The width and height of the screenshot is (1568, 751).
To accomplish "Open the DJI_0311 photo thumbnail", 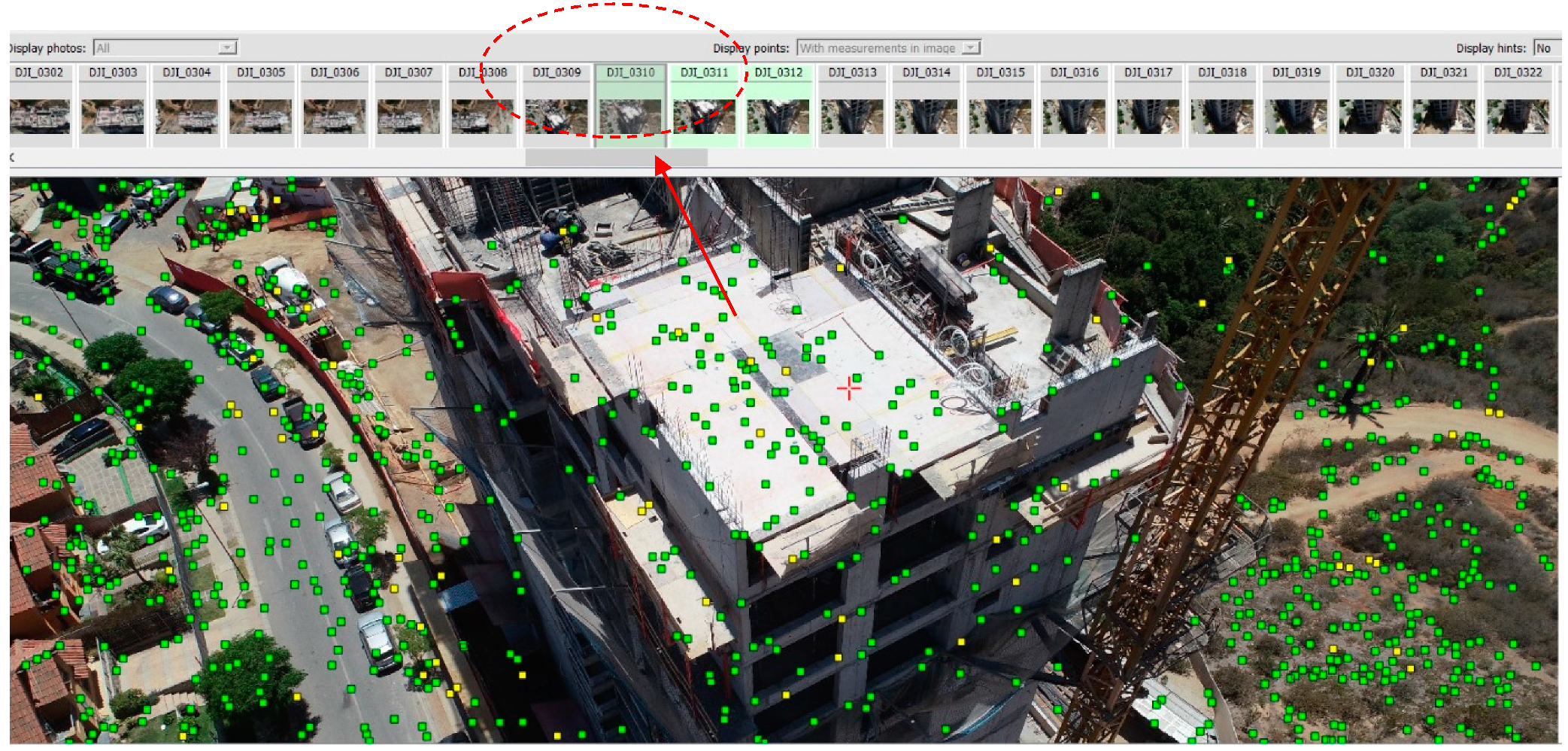I will [x=704, y=116].
